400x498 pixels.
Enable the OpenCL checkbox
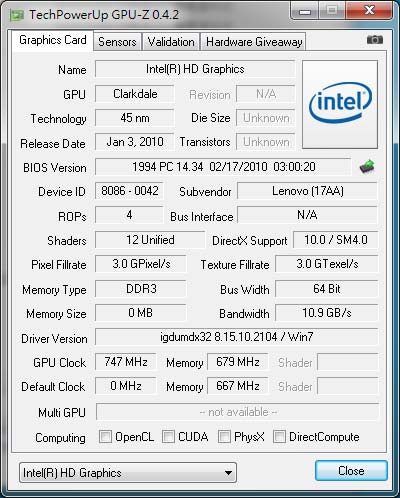pos(105,437)
